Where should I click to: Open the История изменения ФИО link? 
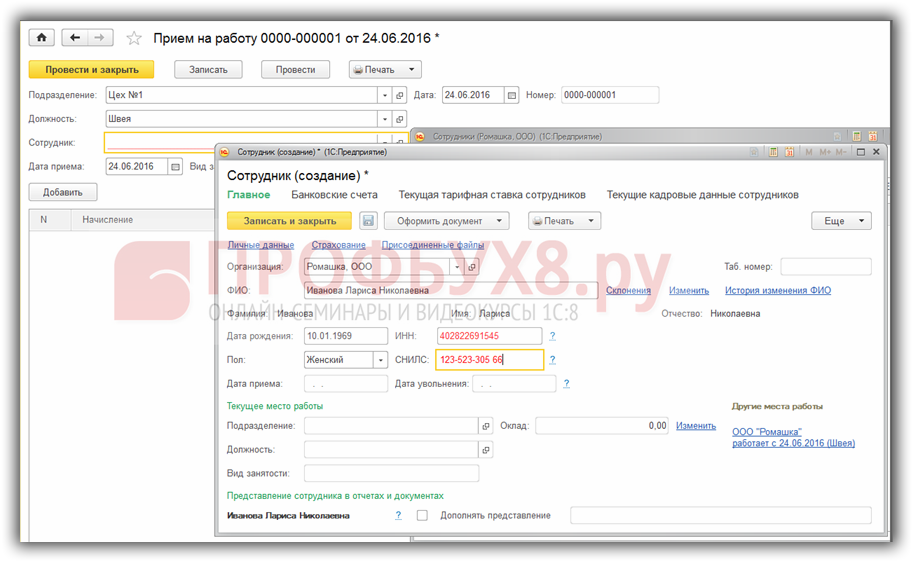click(x=778, y=291)
